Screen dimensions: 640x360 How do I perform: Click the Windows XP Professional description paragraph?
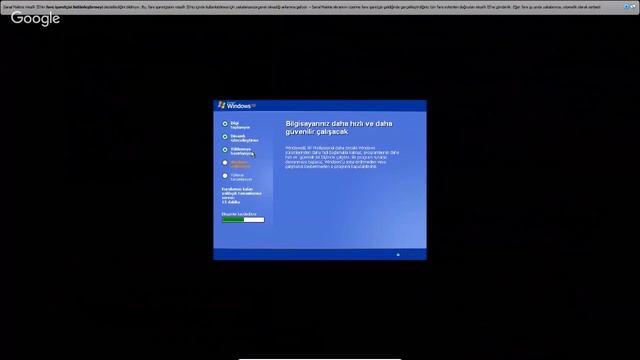coord(342,157)
